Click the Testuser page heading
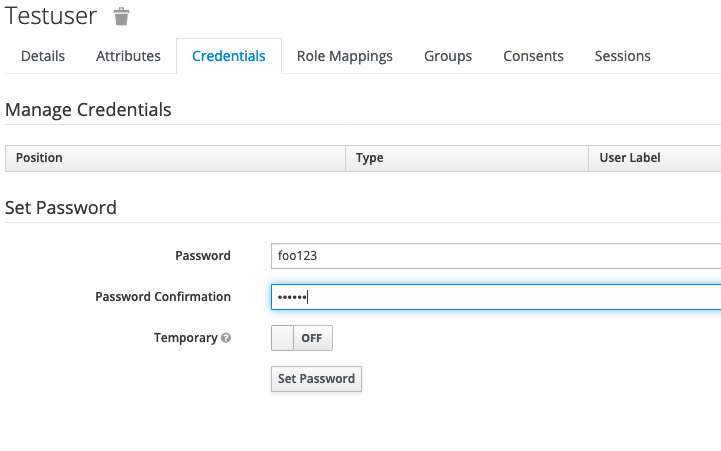Screen dimensions: 721x451 (x=51, y=16)
